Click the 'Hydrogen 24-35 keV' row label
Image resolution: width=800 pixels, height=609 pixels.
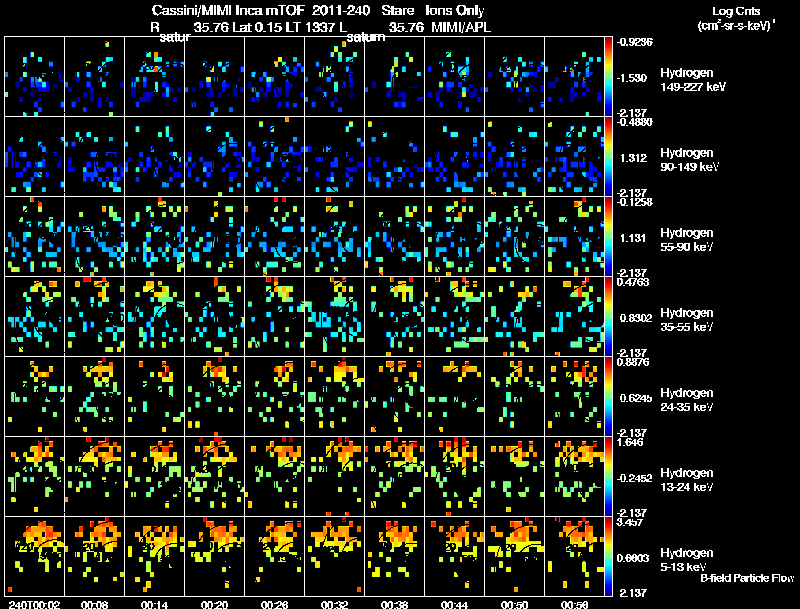(687, 400)
